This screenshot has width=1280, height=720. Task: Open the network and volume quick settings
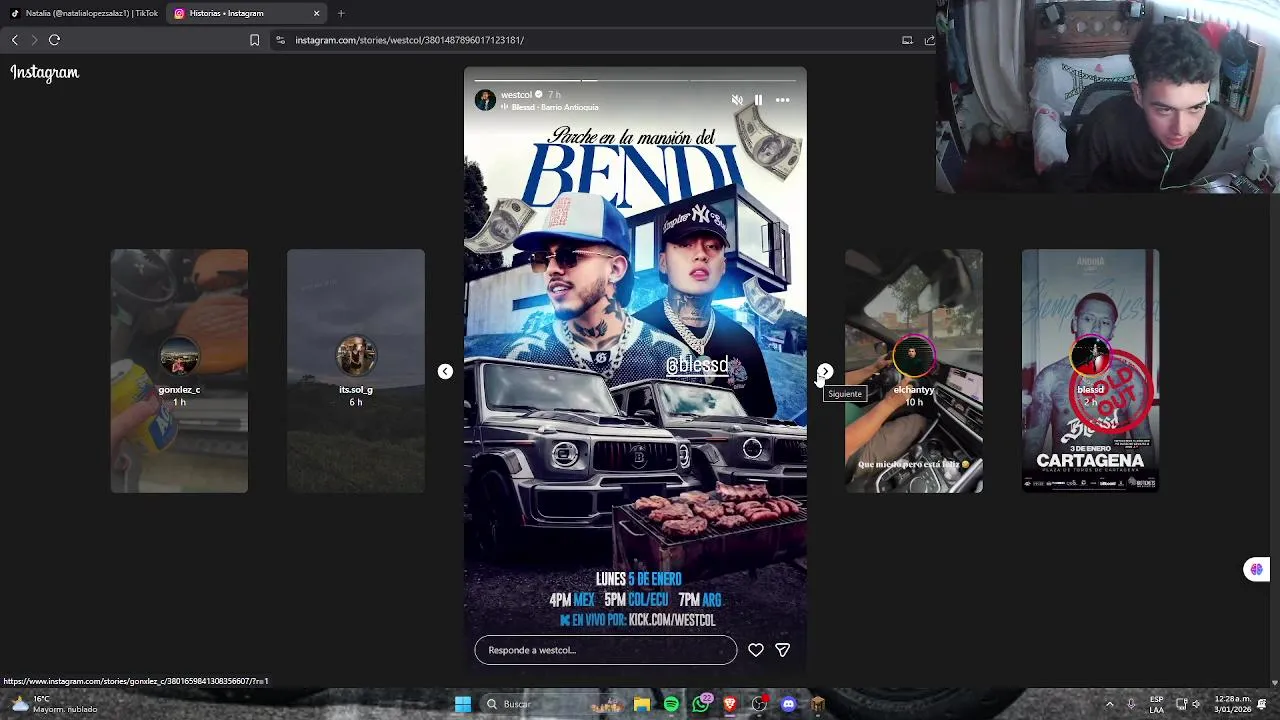1188,704
